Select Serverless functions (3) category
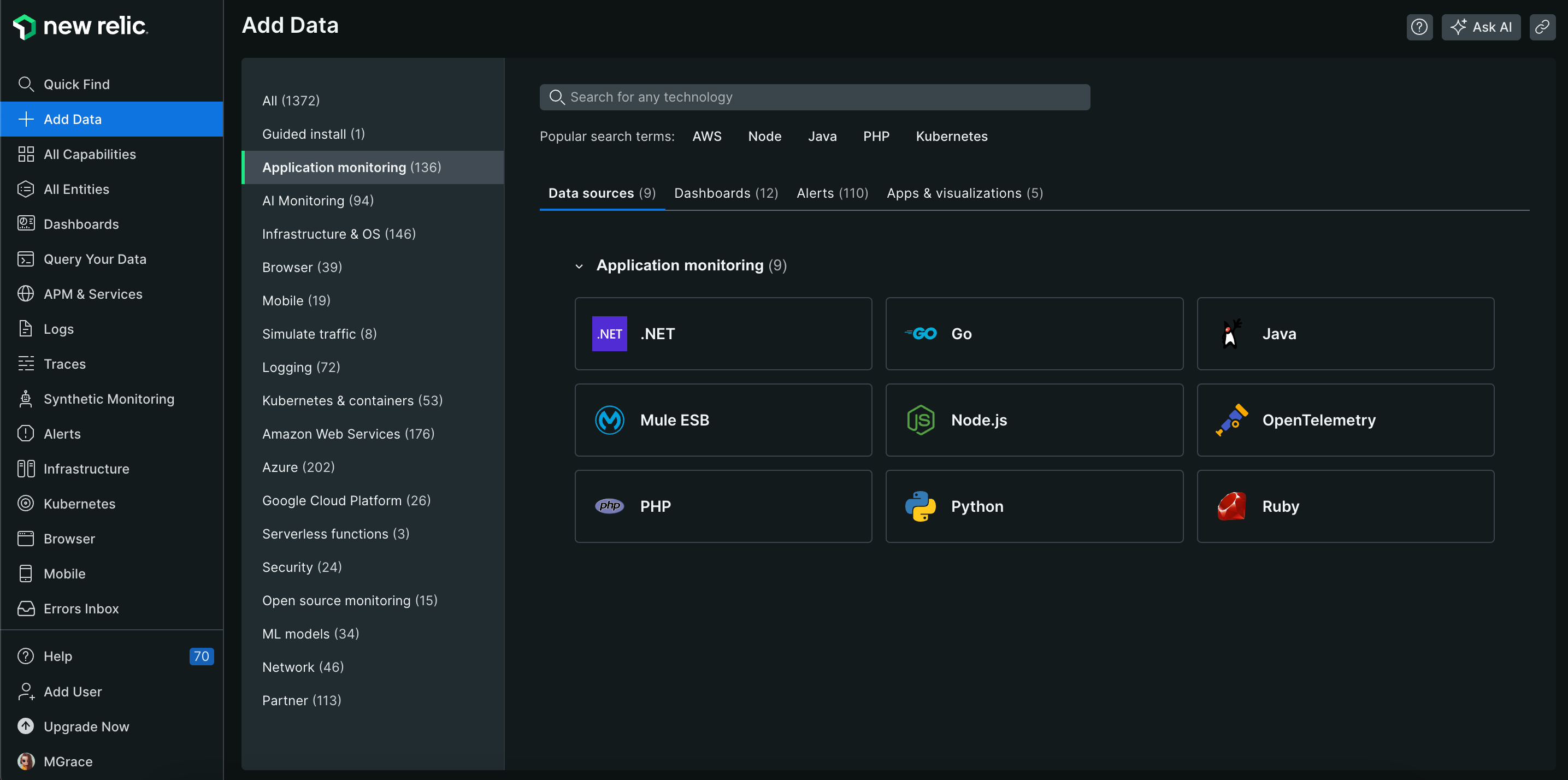The height and width of the screenshot is (780, 1568). tap(373, 534)
